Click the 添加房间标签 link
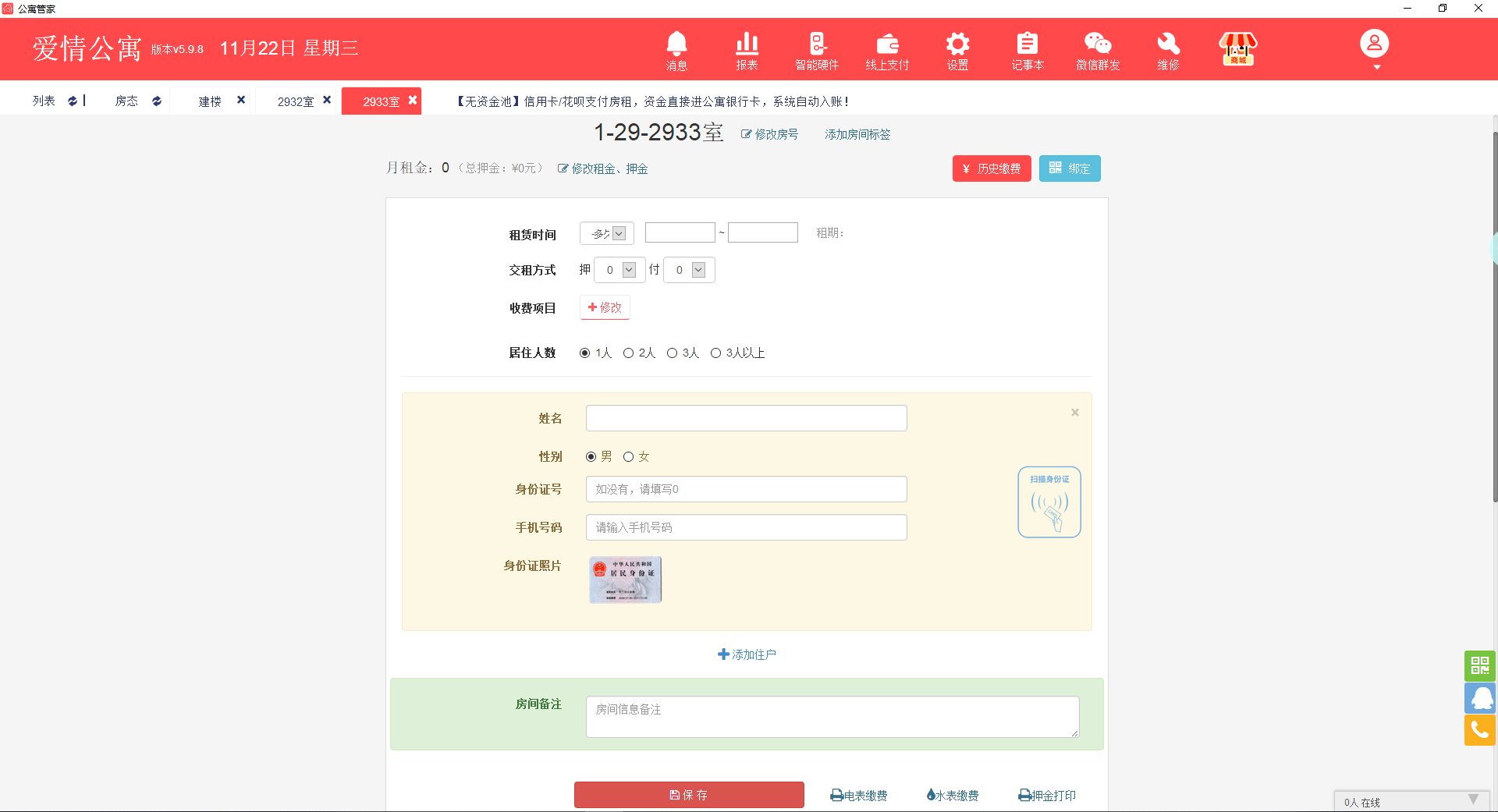 [857, 134]
